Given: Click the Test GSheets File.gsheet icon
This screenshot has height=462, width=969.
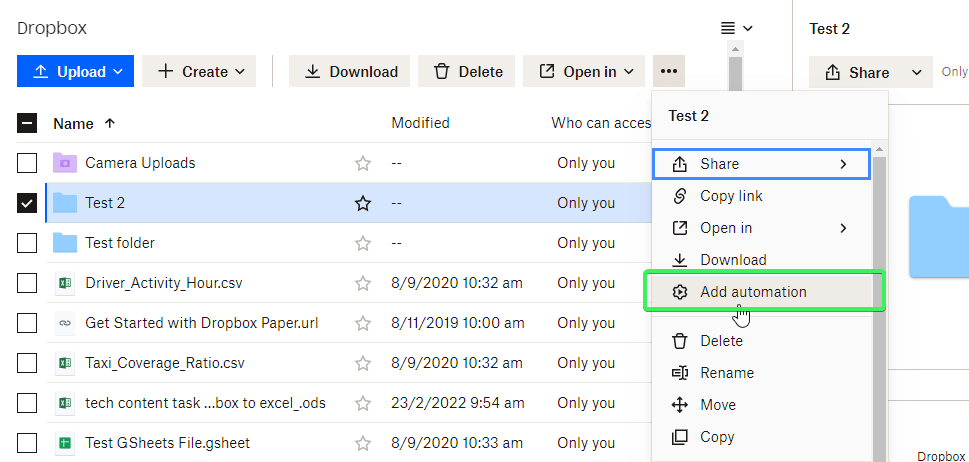Looking at the screenshot, I should 65,443.
